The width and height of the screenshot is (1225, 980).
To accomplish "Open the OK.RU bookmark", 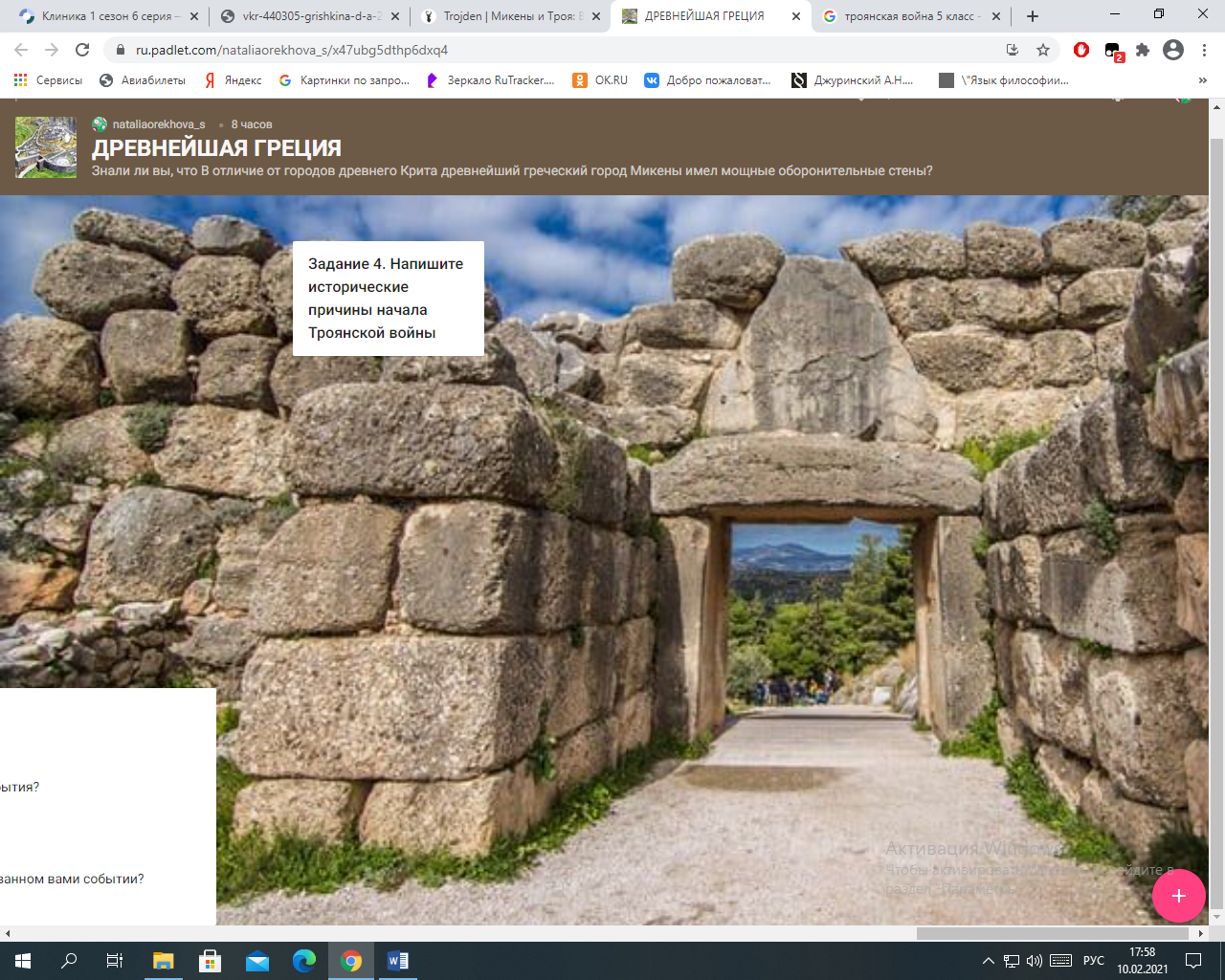I will click(600, 80).
